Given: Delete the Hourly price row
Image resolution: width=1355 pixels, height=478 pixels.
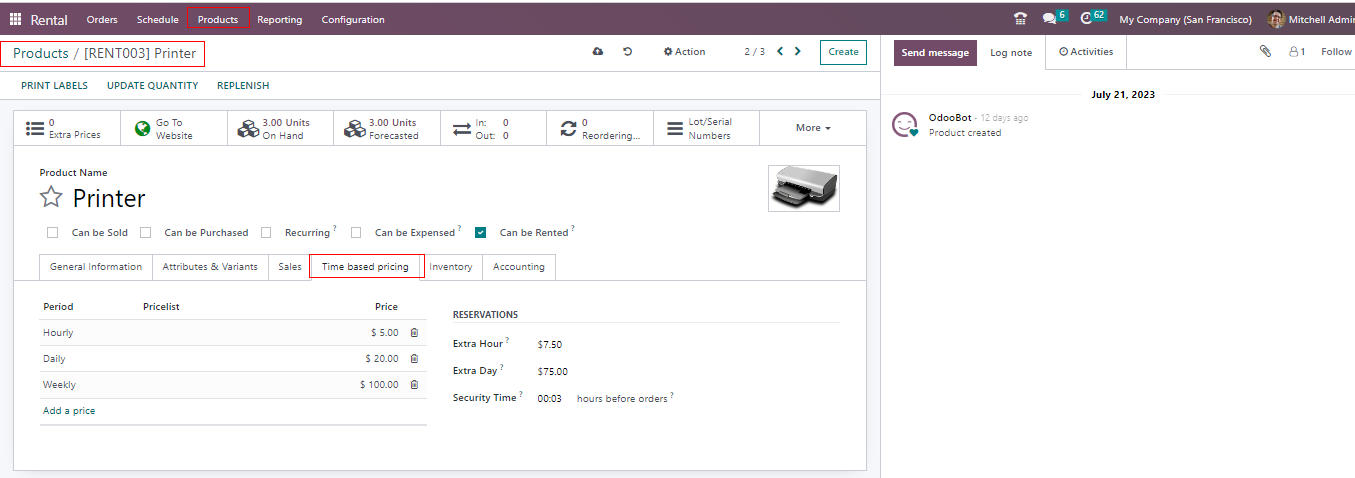Looking at the screenshot, I should click(414, 333).
